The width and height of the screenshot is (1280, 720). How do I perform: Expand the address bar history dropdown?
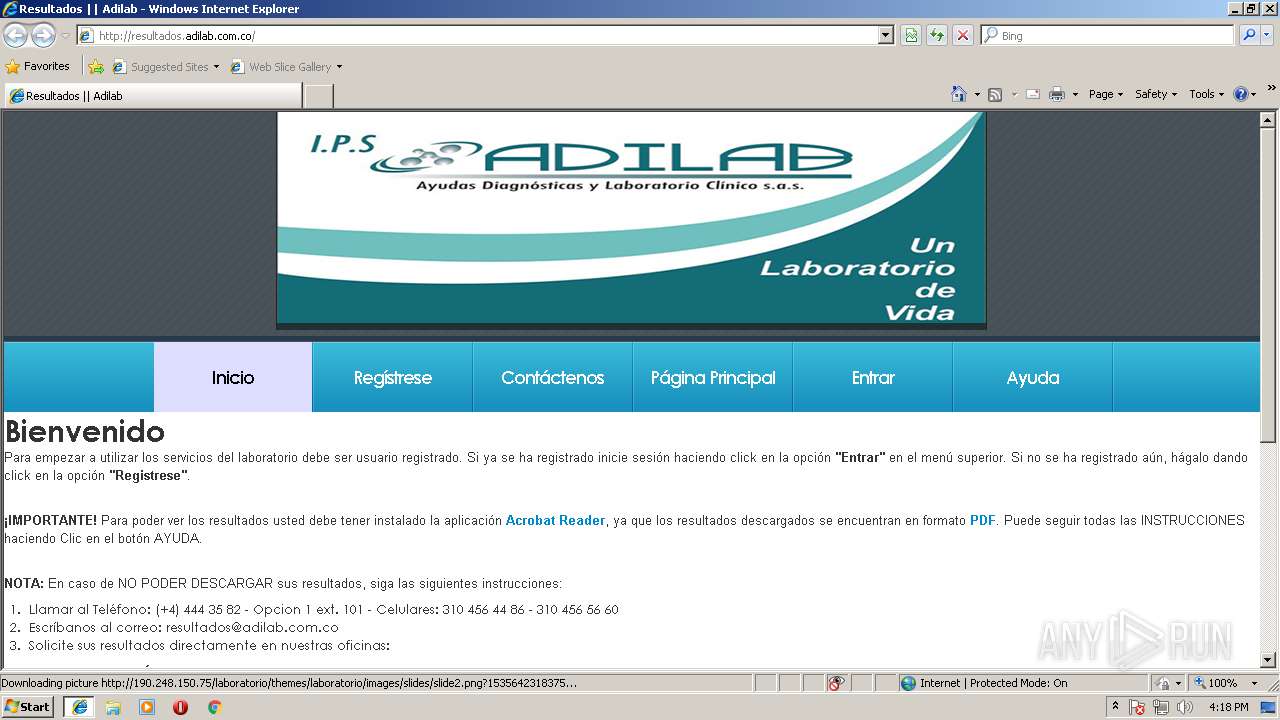click(x=885, y=36)
